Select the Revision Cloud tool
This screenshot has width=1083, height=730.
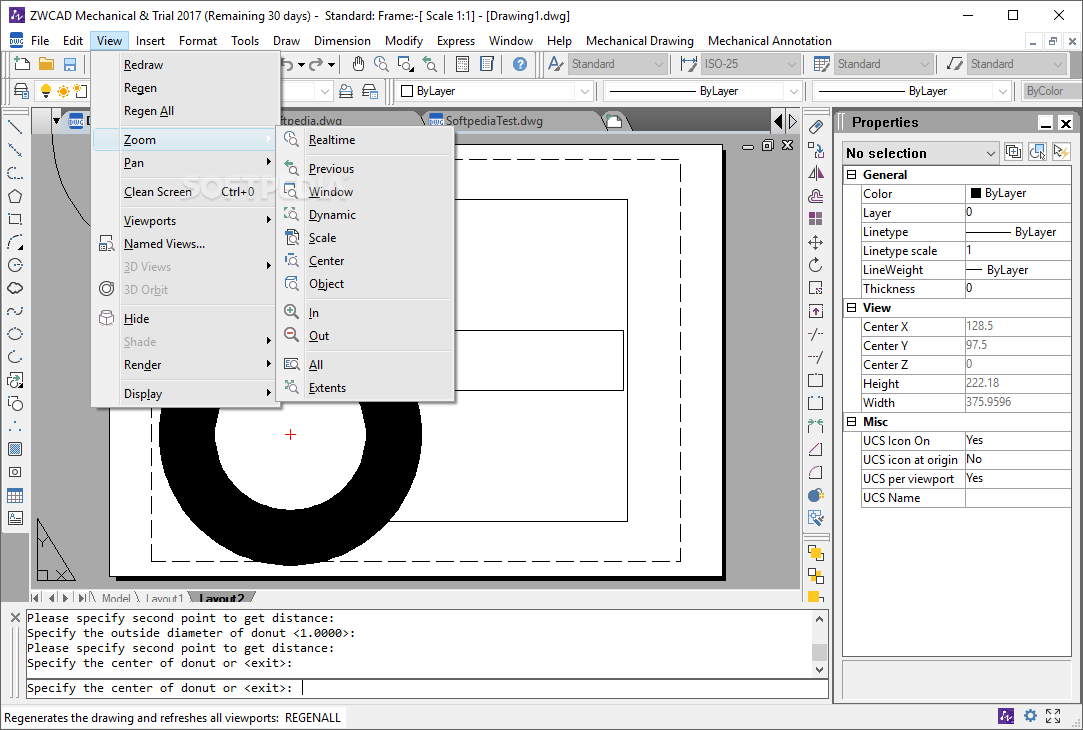point(15,288)
